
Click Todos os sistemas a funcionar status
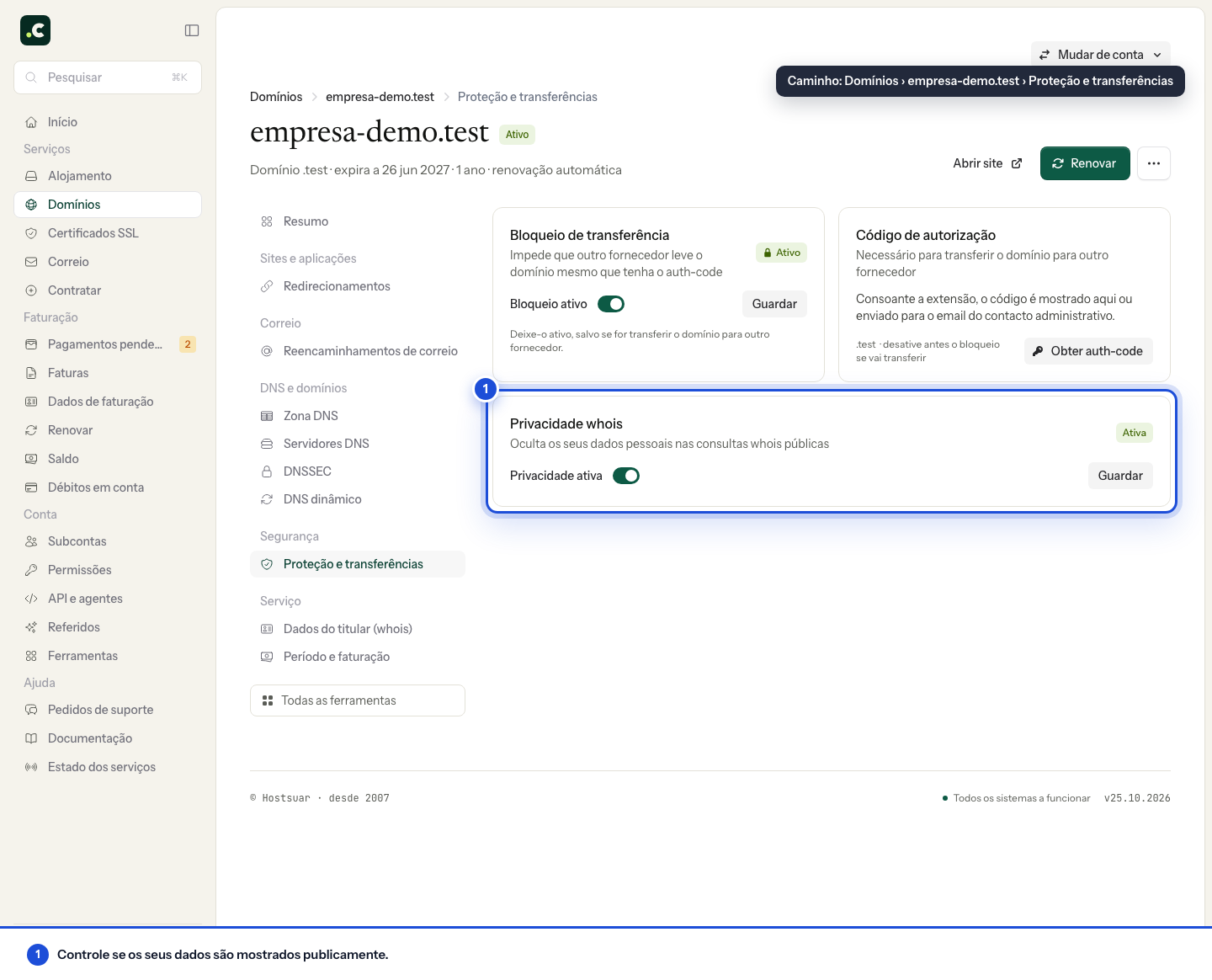pyautogui.click(x=1016, y=798)
